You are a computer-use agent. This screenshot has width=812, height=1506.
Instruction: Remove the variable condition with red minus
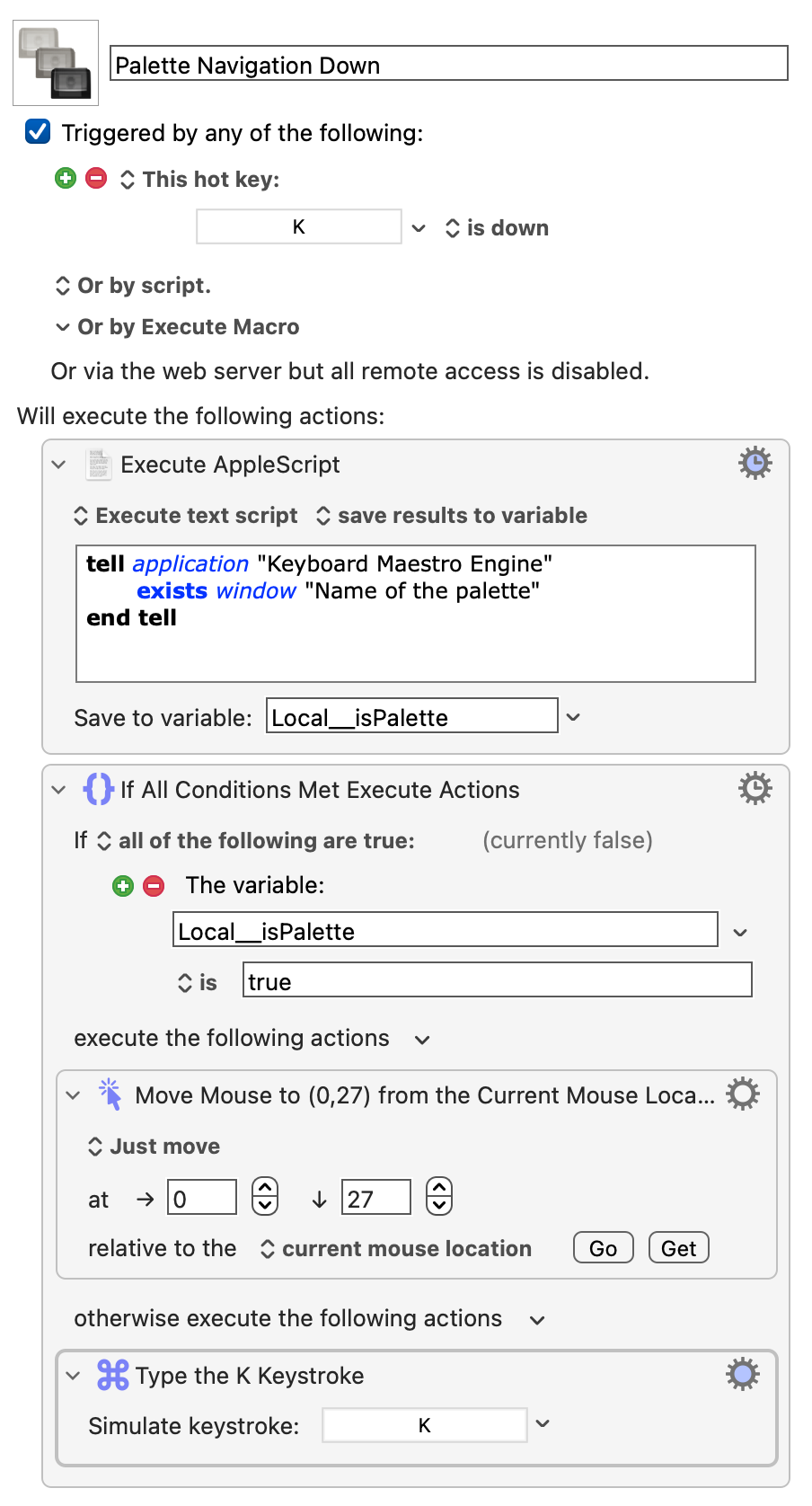(154, 886)
